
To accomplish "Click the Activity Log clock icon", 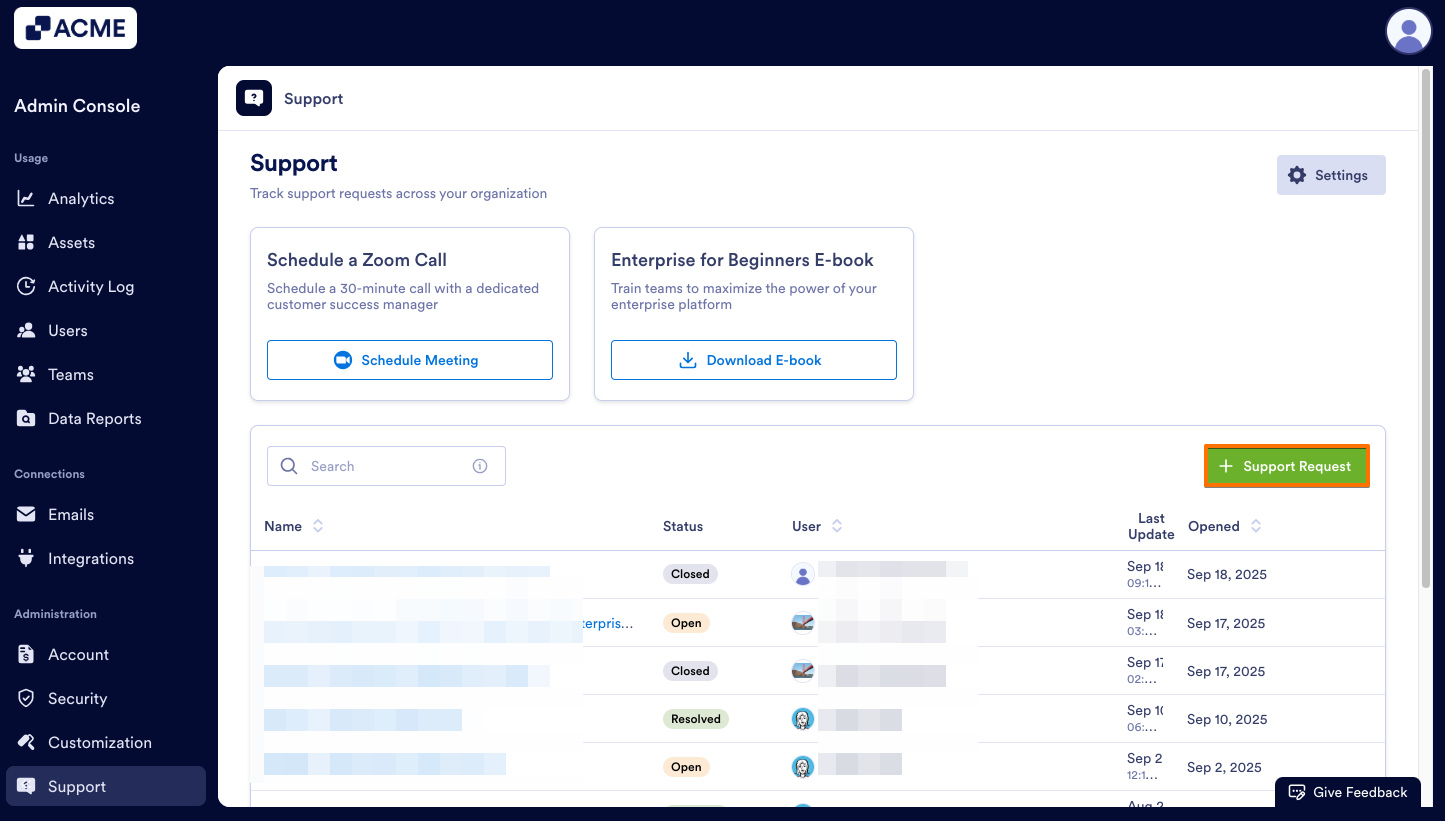I will point(27,286).
